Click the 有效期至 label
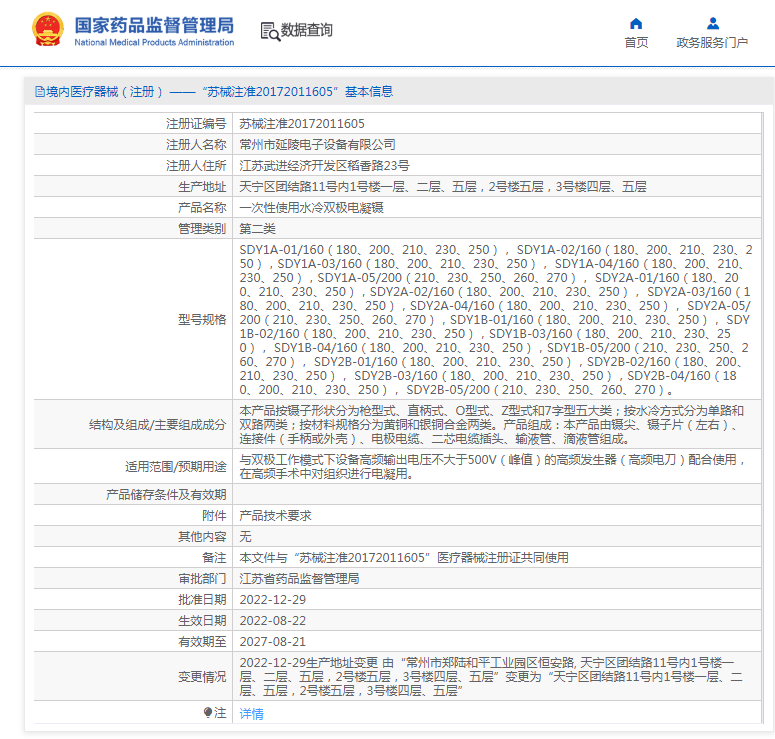This screenshot has height=739, width=775. click(202, 642)
